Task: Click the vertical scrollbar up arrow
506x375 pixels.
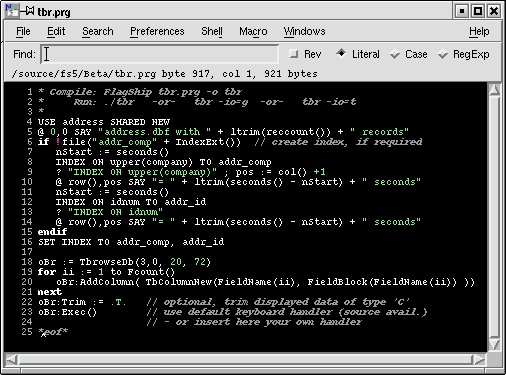Action: 494,90
